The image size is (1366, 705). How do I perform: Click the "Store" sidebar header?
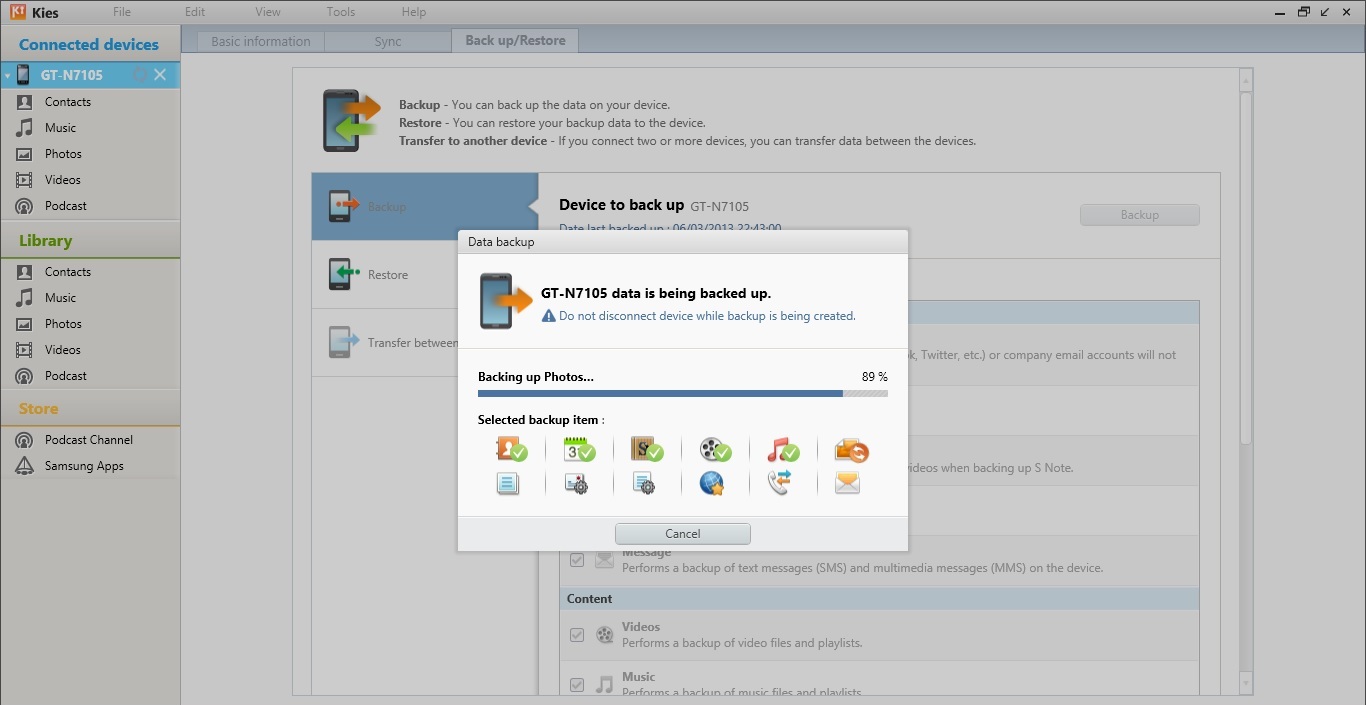click(x=38, y=409)
